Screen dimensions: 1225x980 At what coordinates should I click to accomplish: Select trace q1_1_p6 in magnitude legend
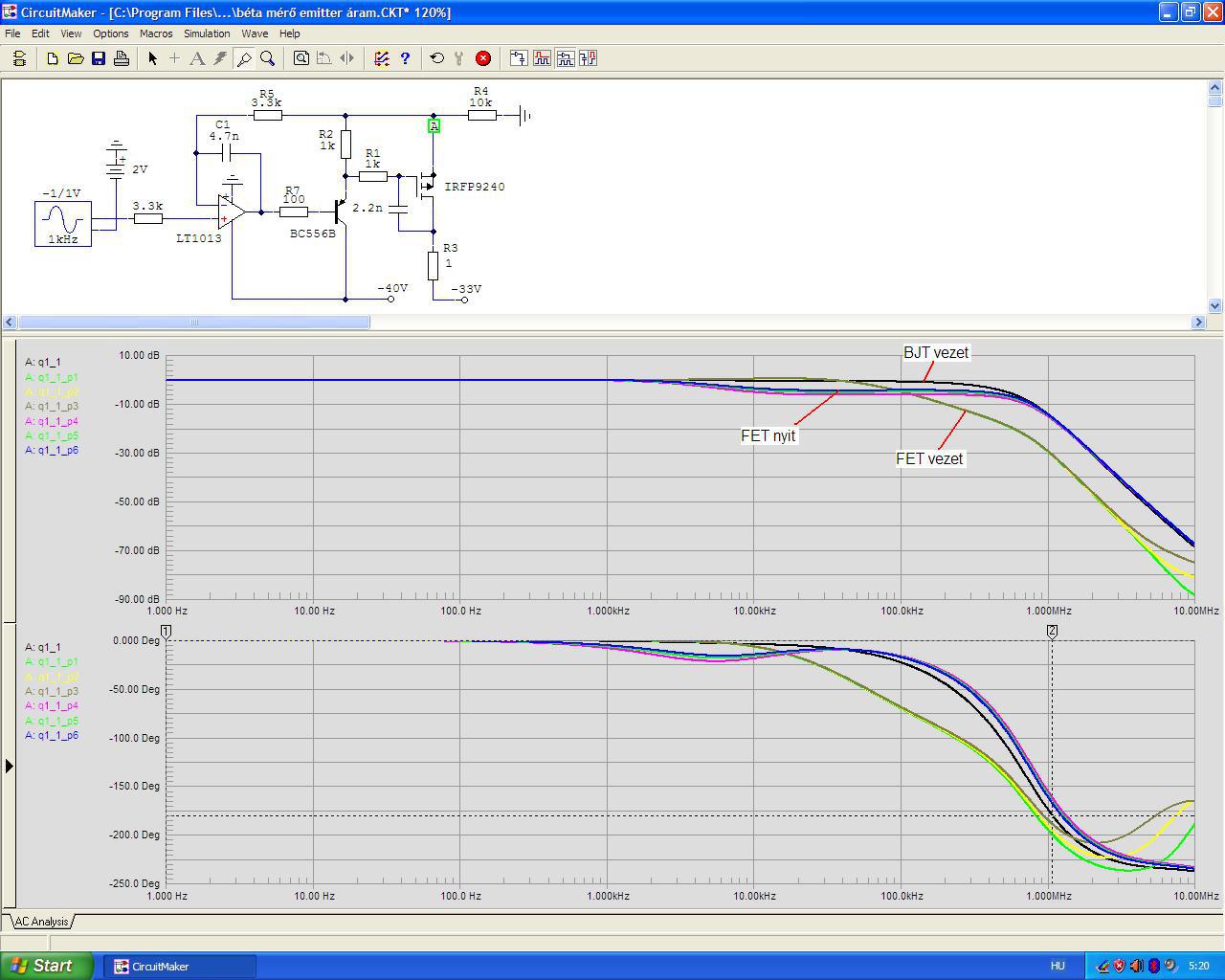(52, 451)
